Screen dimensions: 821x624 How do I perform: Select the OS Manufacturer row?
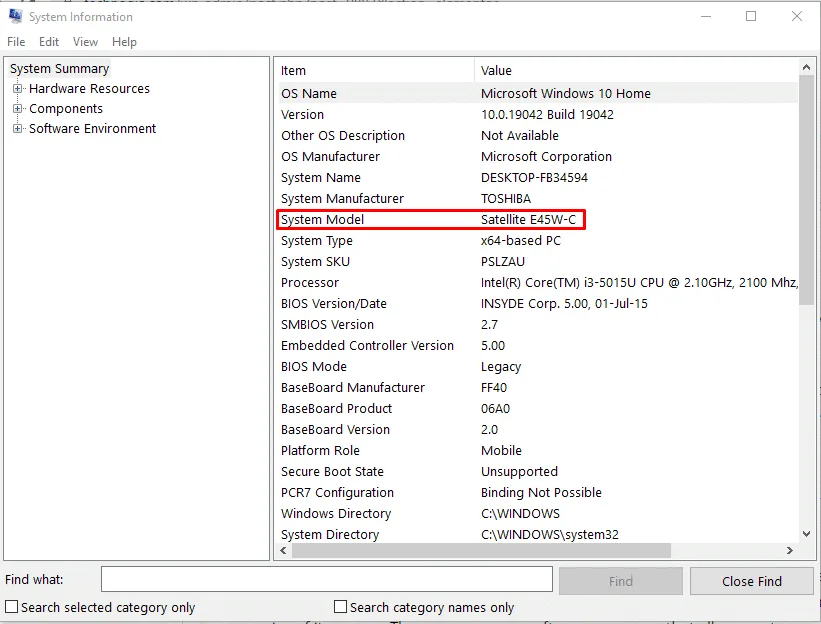538,157
